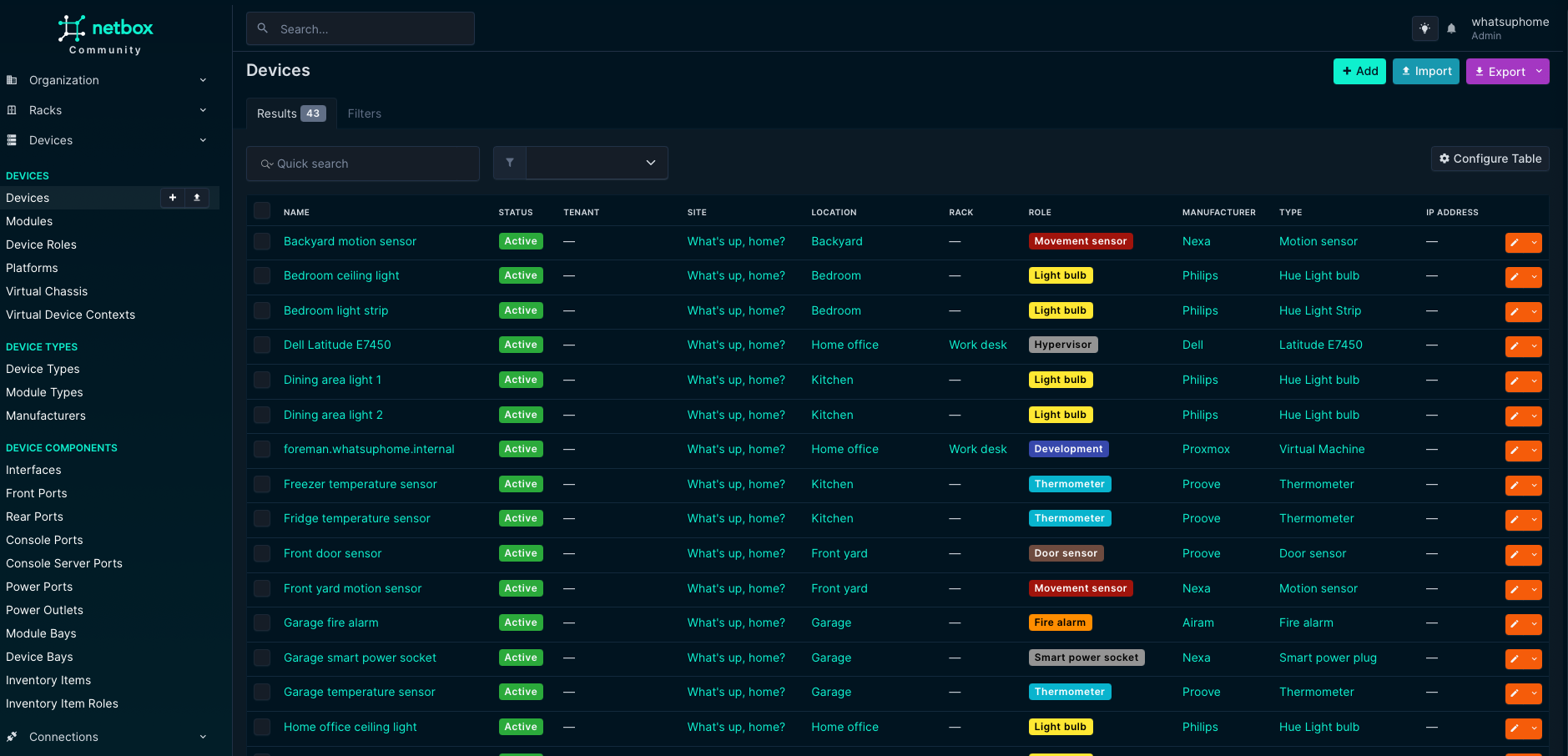
Task: Click the red Movement sensor role badge for Backyard
Action: coord(1080,241)
